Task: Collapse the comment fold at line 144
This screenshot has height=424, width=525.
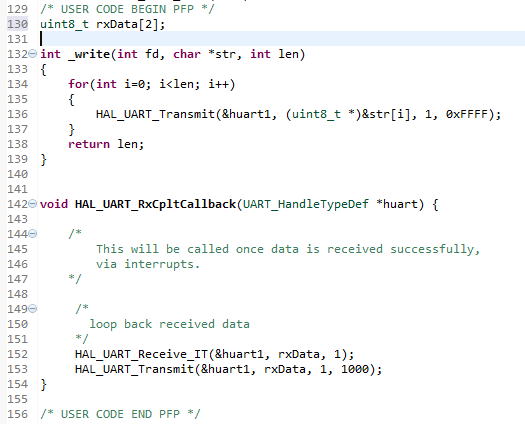Action: [x=32, y=233]
